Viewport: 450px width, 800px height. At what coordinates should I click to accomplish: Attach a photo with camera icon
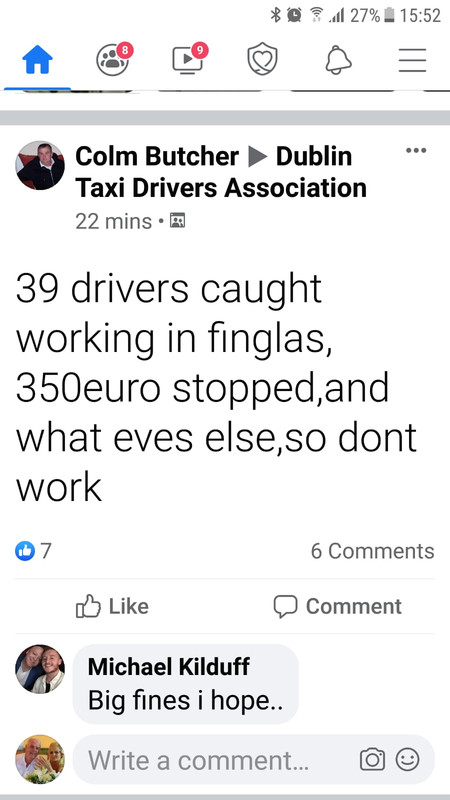372,759
